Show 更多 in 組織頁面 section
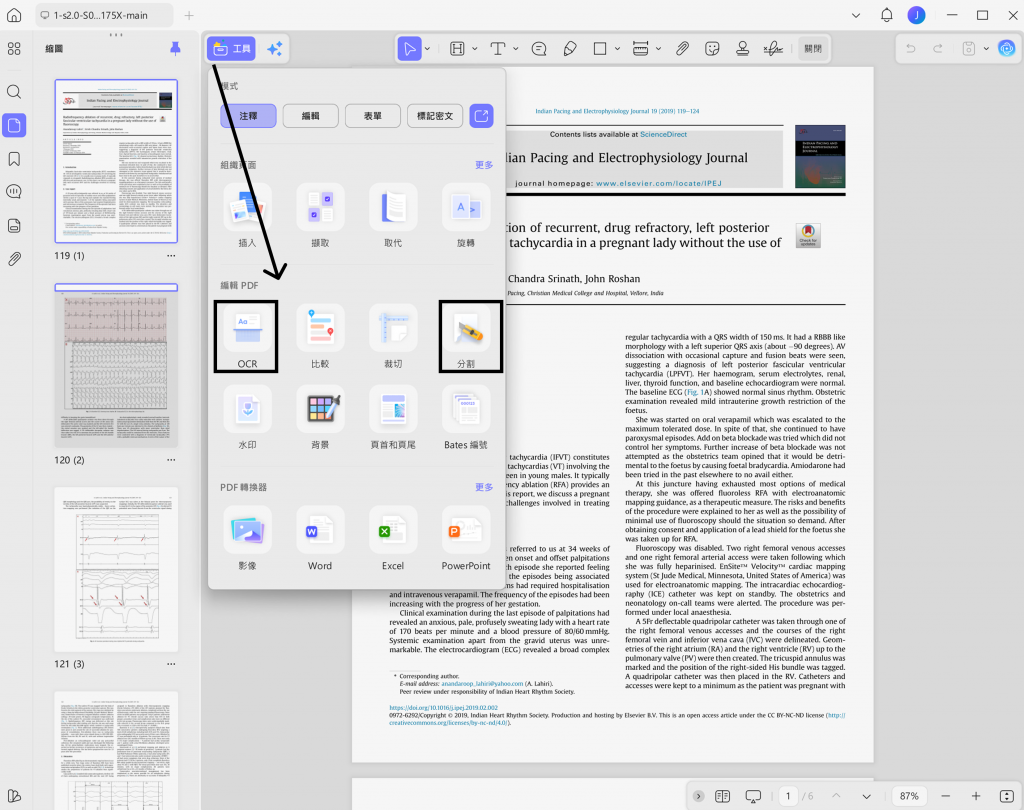 pos(484,165)
